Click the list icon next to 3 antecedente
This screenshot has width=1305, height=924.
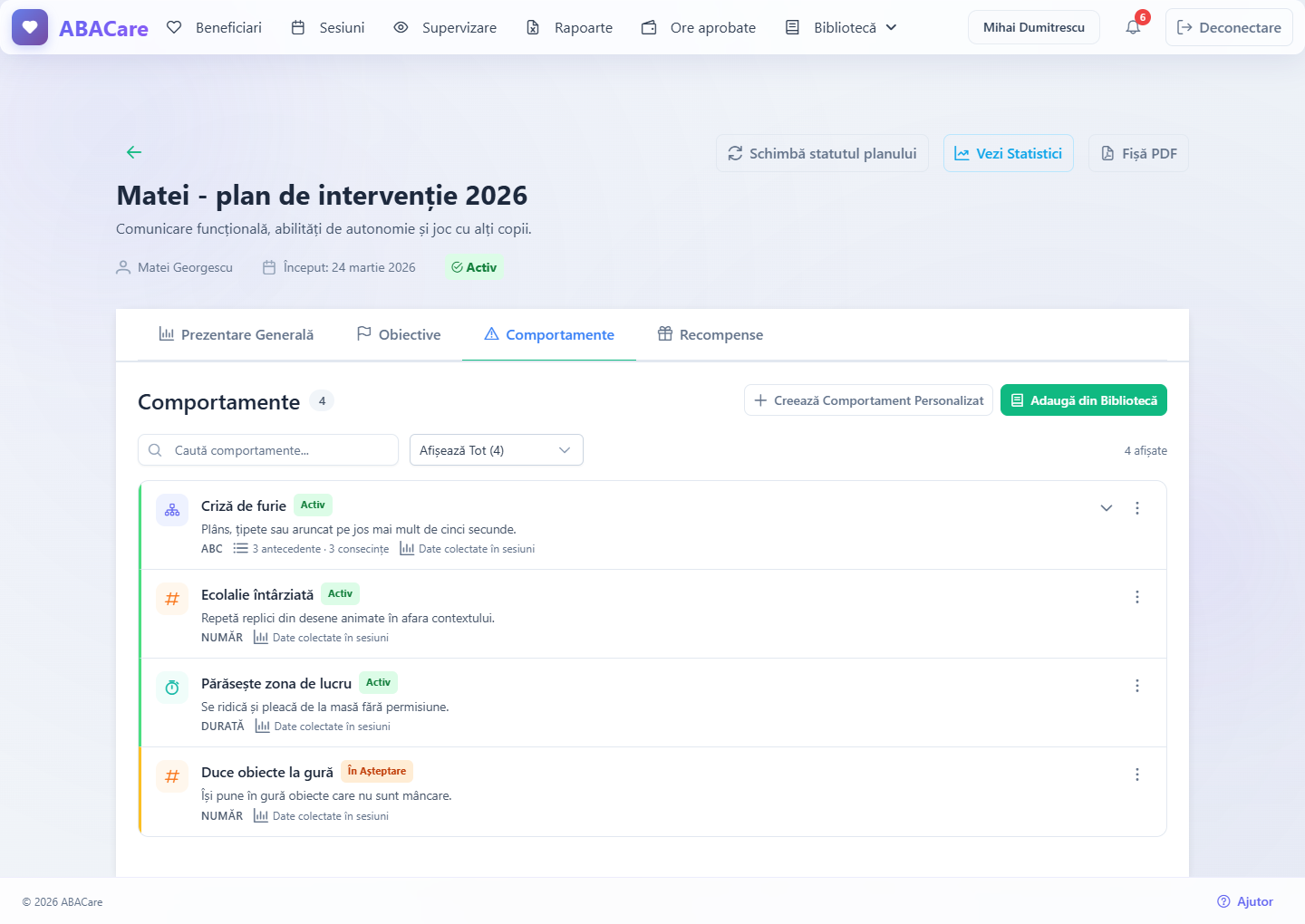click(x=240, y=548)
